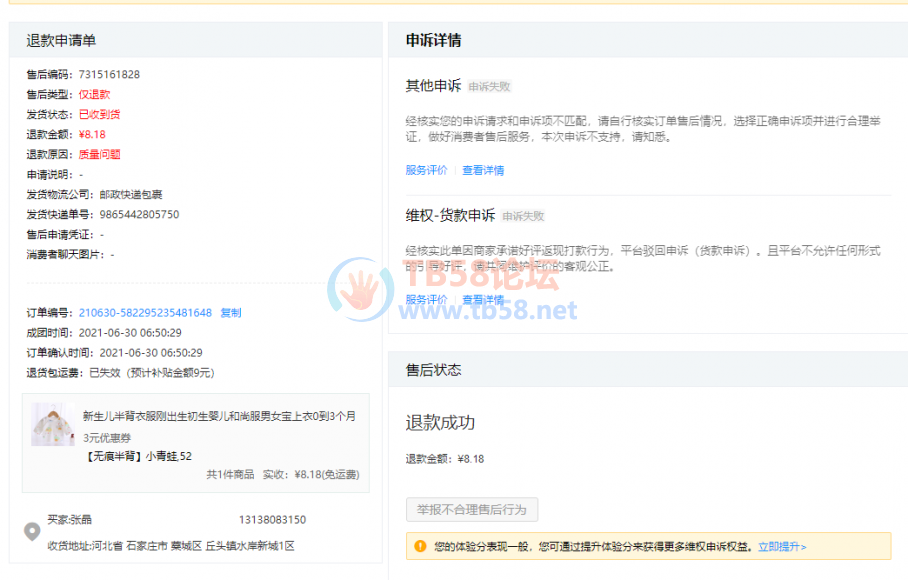The image size is (908, 580).
Task: Click 申诉失败 tag beside 维权-货款申诉
Action: (x=523, y=216)
